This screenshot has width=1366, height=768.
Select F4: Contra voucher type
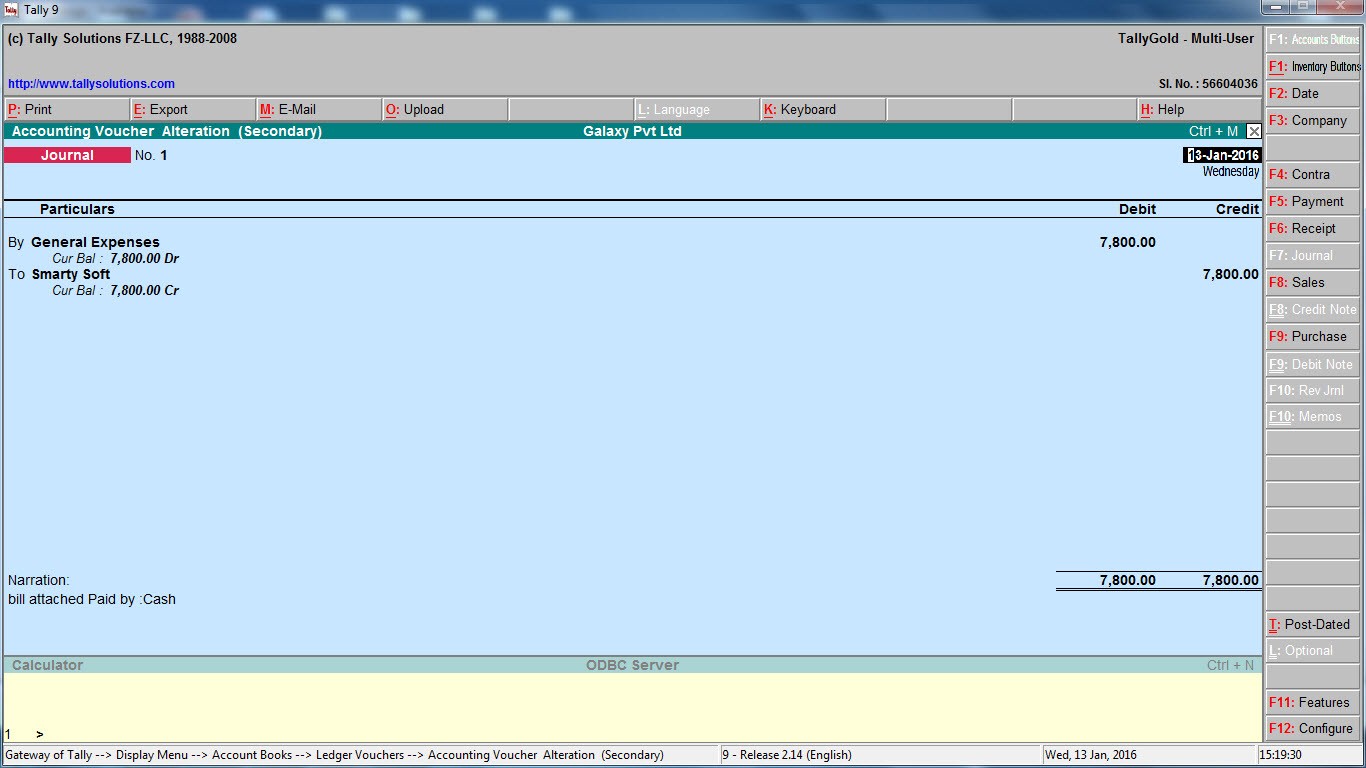tap(1313, 175)
